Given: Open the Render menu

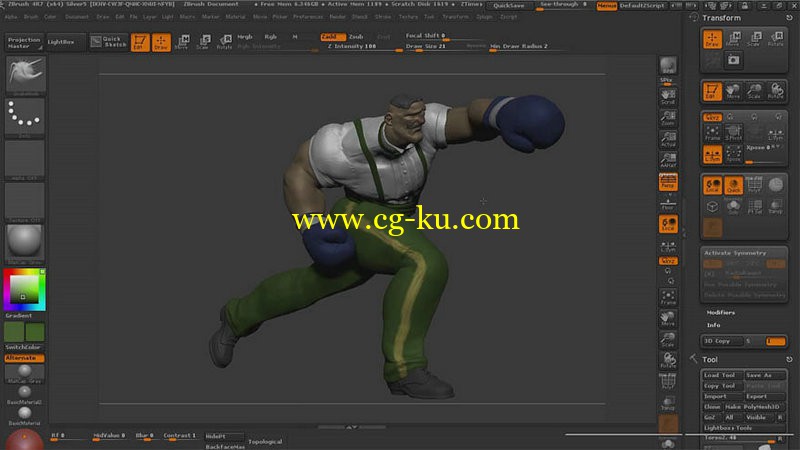Looking at the screenshot, I should tap(337, 17).
